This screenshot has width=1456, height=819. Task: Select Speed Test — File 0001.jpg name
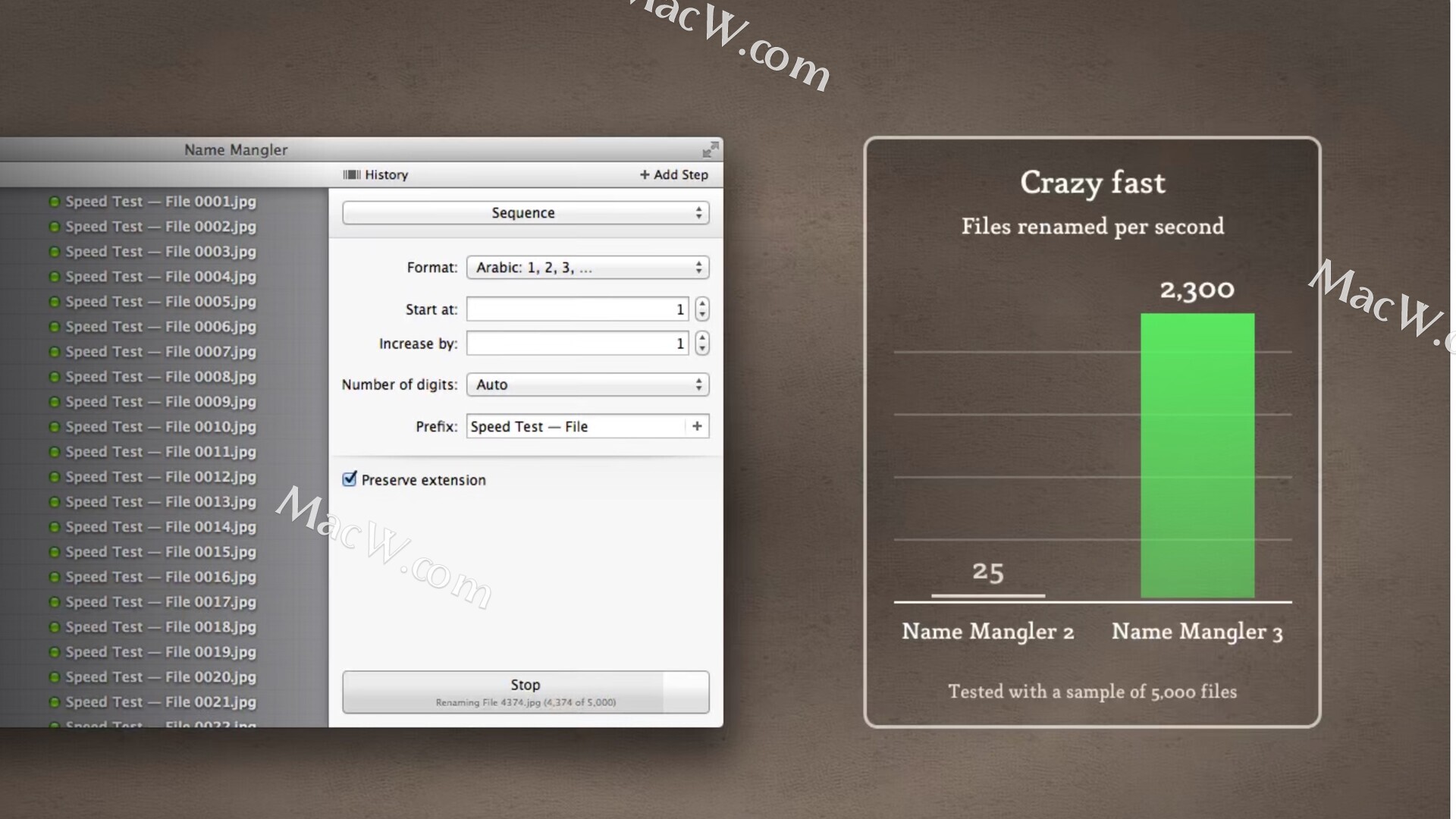(161, 202)
